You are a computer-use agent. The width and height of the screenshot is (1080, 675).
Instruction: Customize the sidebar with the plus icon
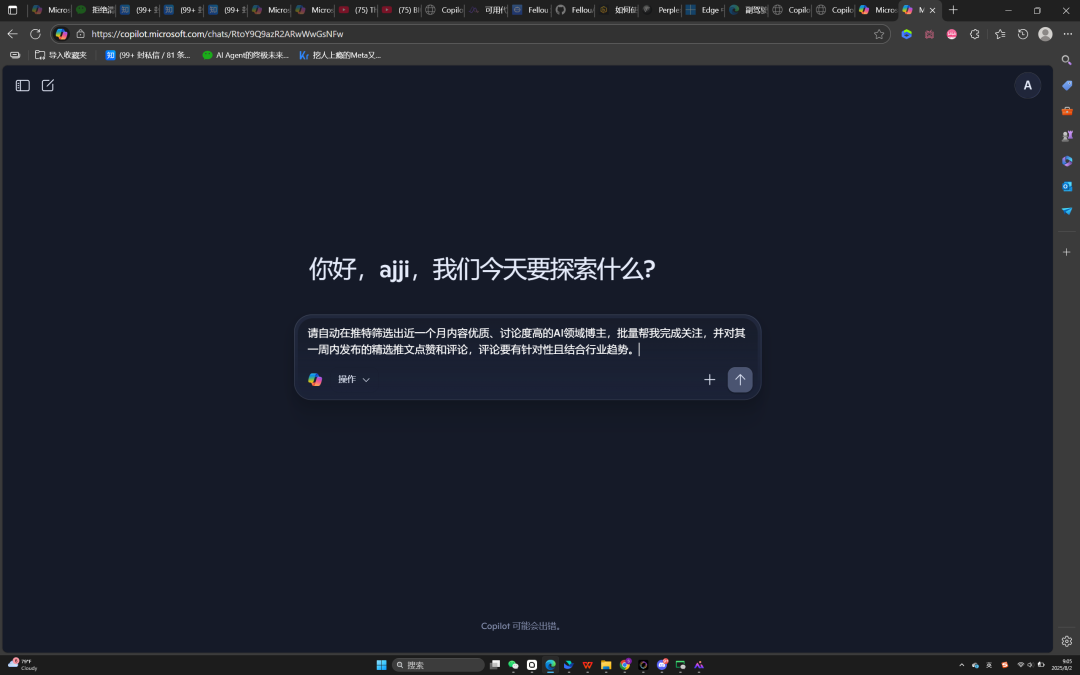(1066, 251)
